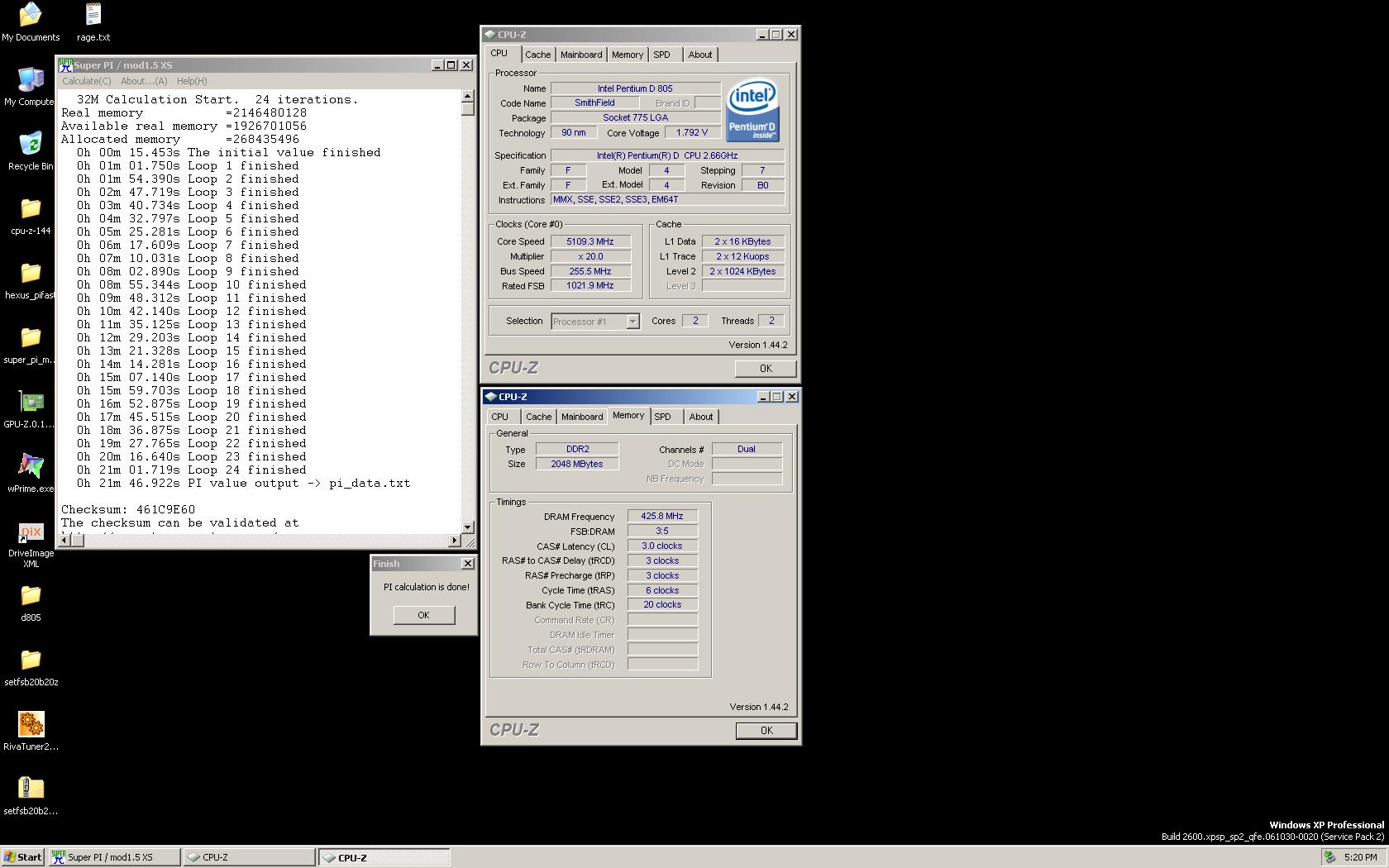Click the taskbar clock showing 5:20 PM
1389x868 pixels.
[x=1361, y=857]
